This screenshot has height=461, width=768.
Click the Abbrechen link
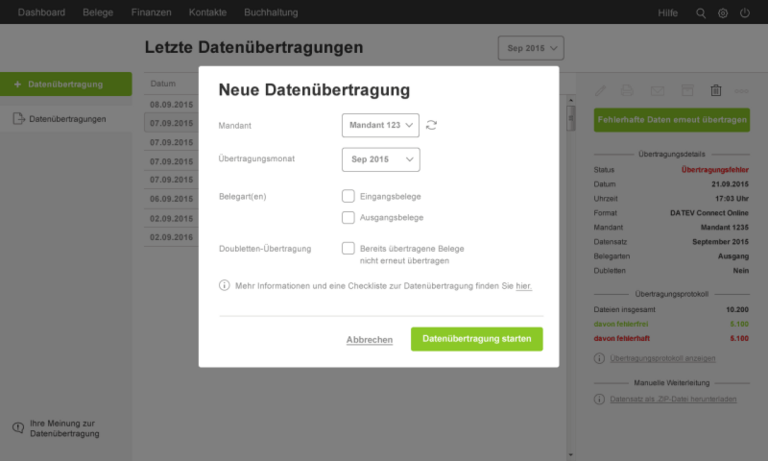[x=369, y=340]
